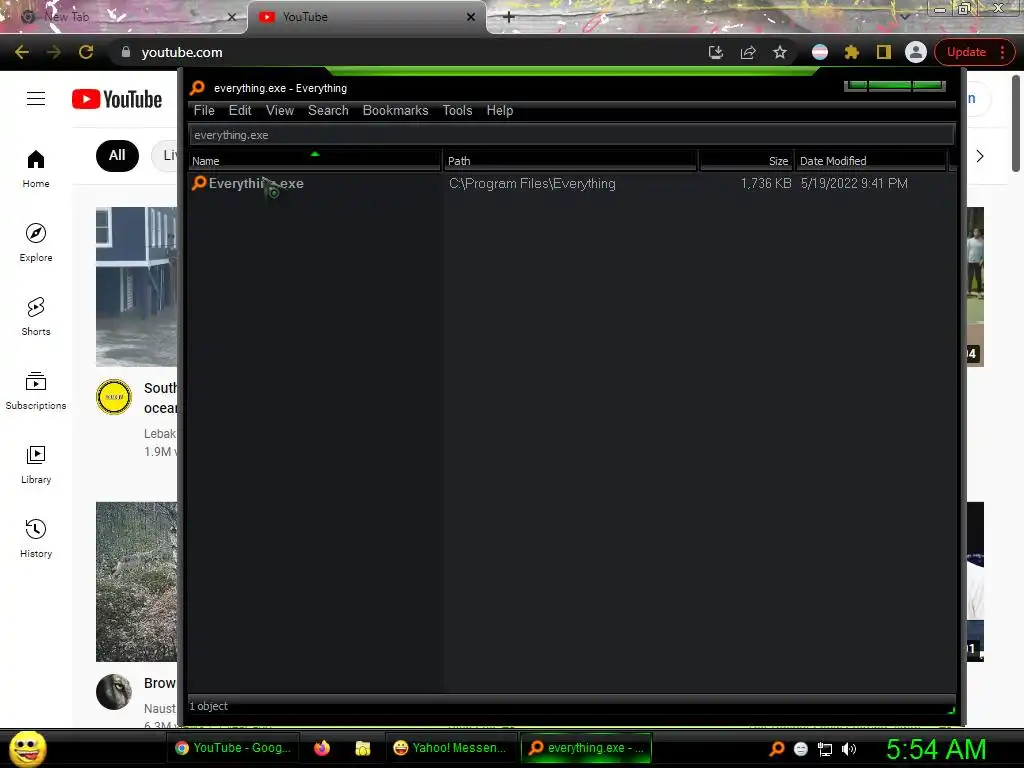Open the Help menu in Everything
The image size is (1024, 768).
click(x=500, y=110)
